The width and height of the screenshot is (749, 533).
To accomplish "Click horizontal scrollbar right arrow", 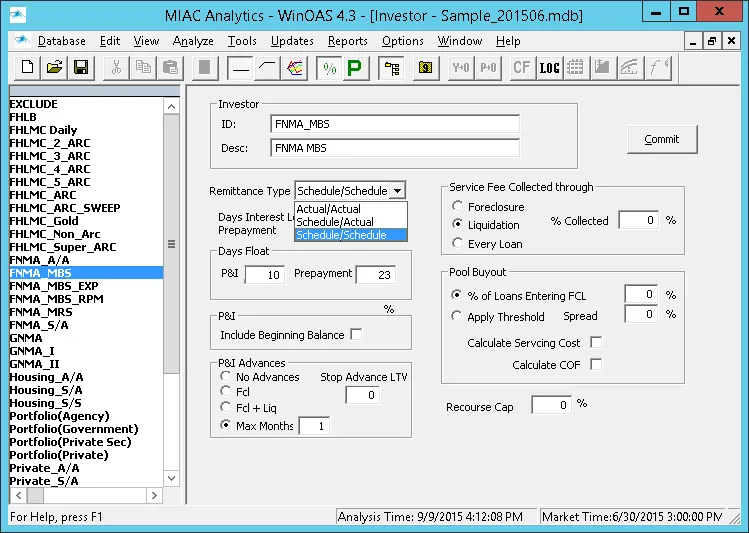I will pos(154,495).
